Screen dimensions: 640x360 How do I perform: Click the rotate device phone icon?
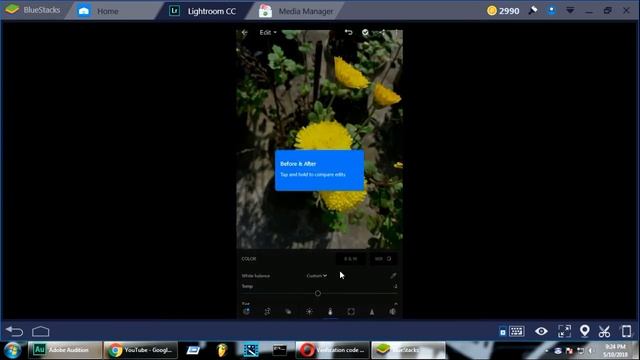click(626, 331)
